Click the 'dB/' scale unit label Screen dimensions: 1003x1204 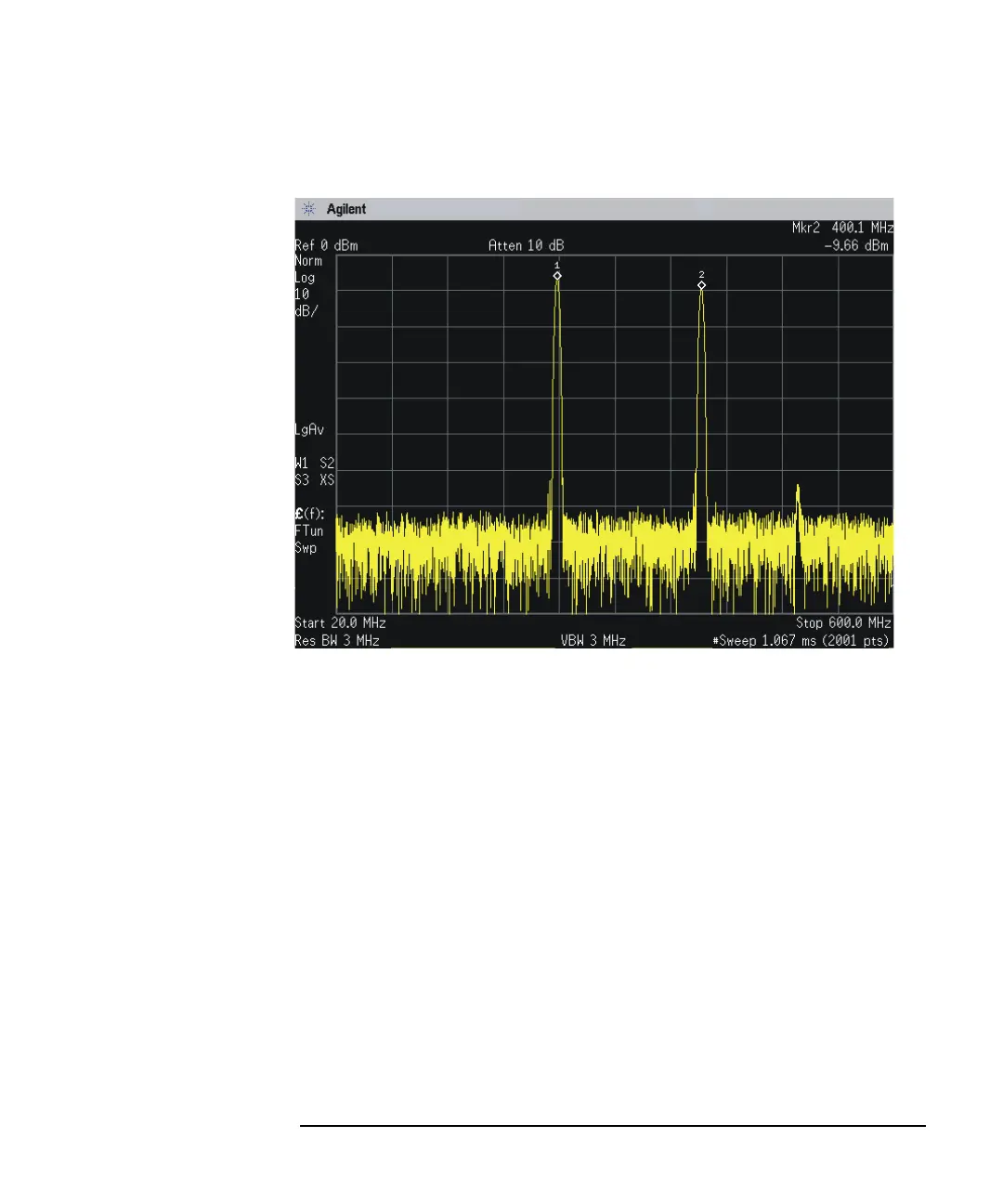(306, 311)
